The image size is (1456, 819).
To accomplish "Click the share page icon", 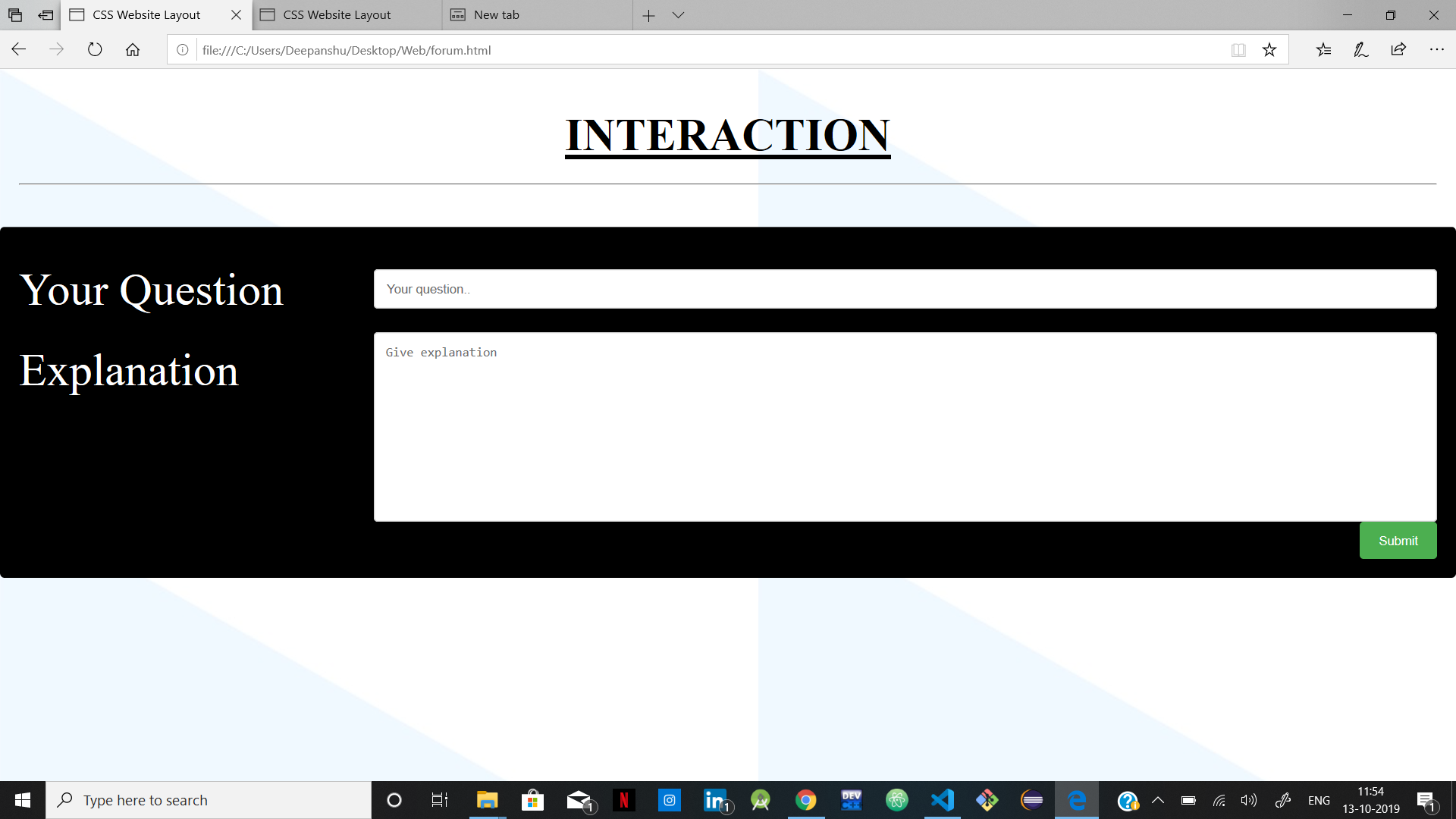I will [x=1398, y=50].
